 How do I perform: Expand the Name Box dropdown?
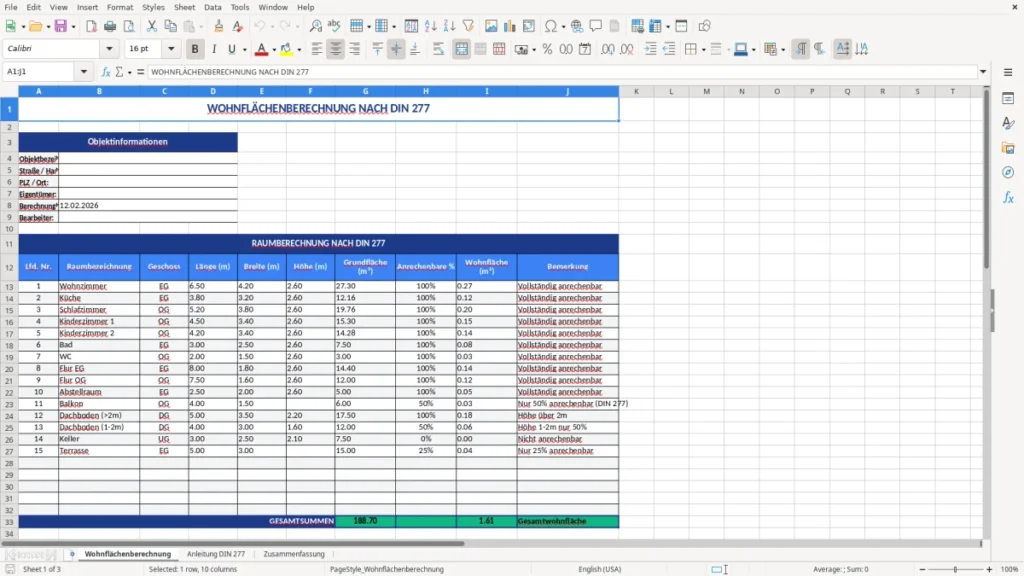click(84, 72)
